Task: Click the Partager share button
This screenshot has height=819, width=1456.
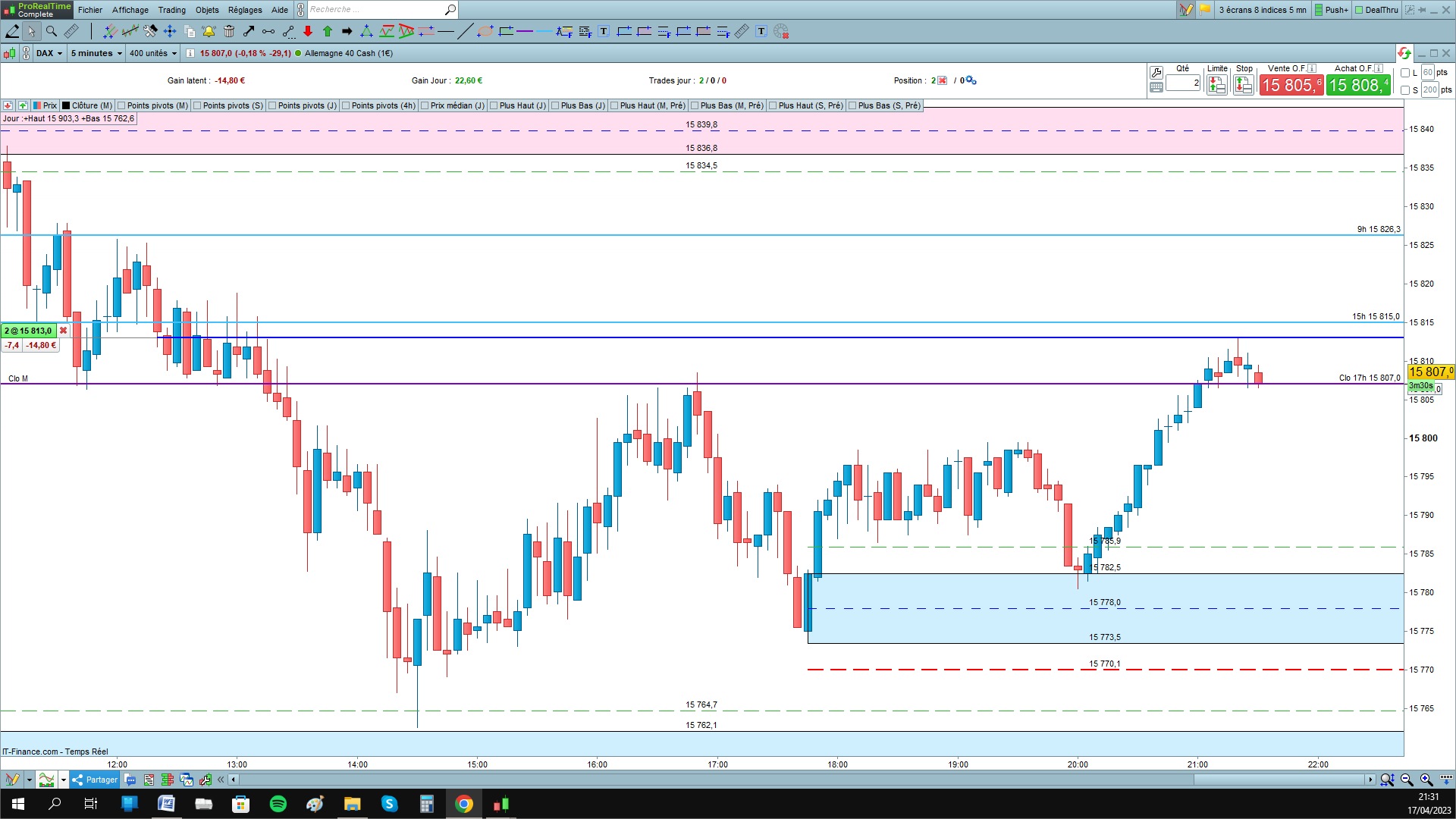Action: (x=96, y=780)
